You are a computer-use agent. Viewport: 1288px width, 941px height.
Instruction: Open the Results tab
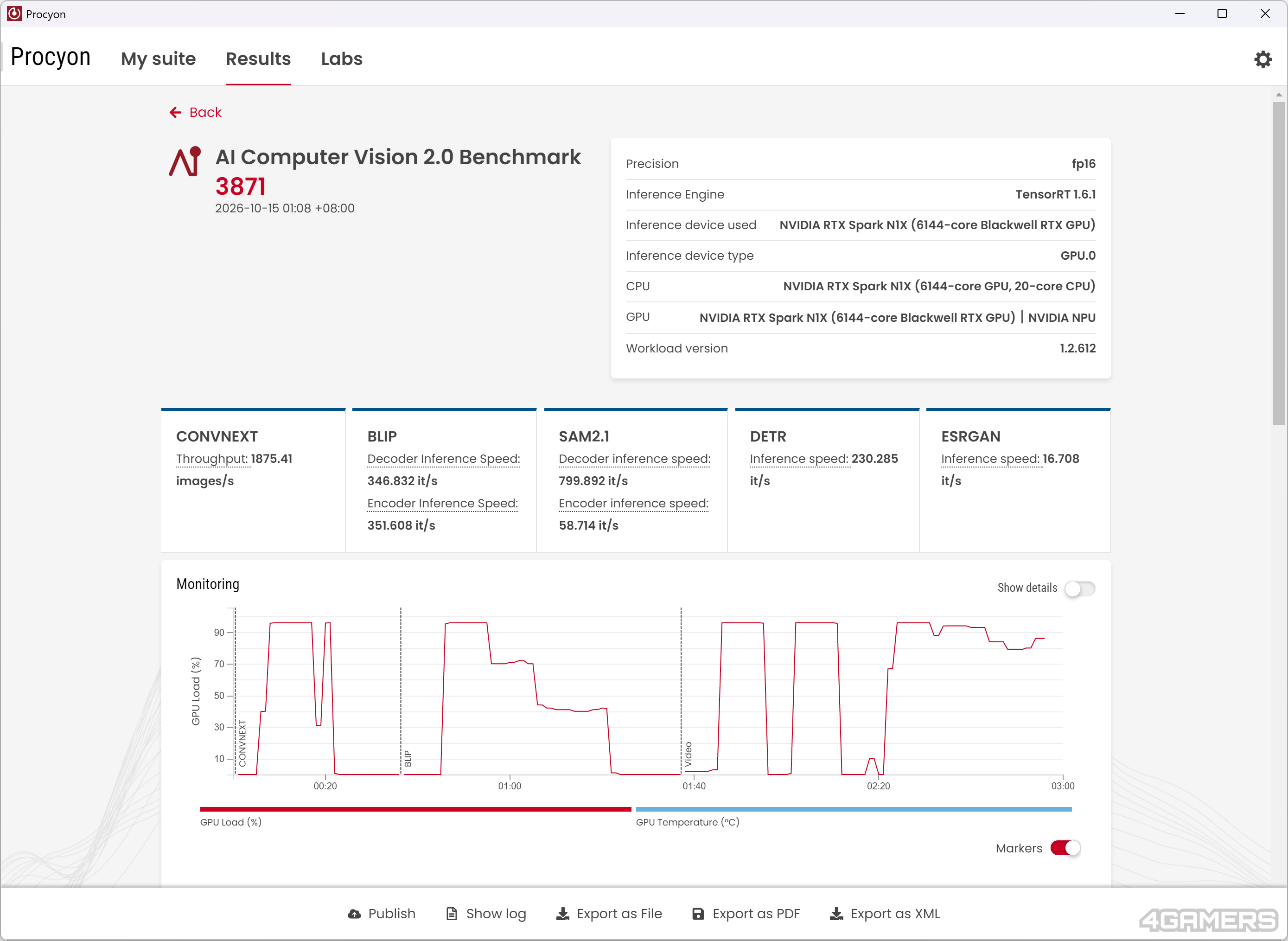[259, 59]
